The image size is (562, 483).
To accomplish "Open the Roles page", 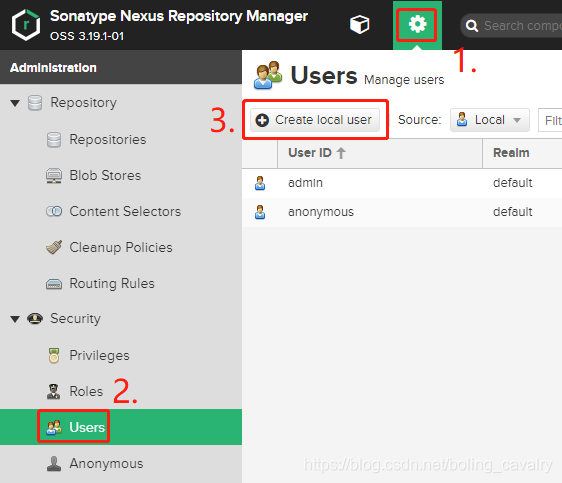I will coord(86,391).
